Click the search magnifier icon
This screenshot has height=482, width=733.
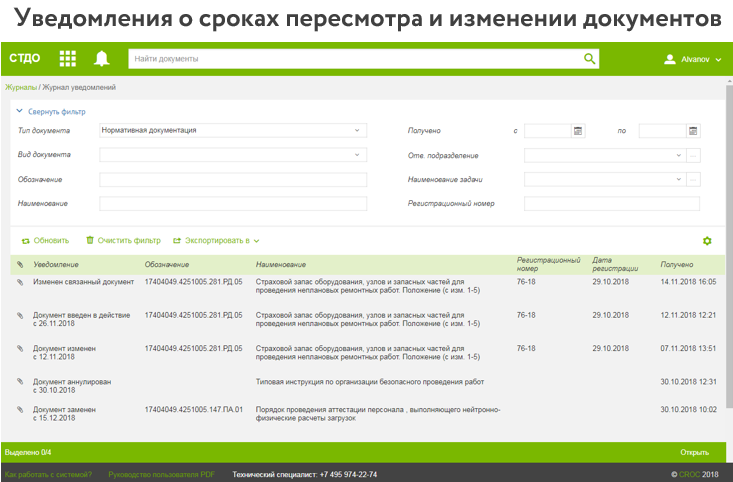[x=589, y=59]
